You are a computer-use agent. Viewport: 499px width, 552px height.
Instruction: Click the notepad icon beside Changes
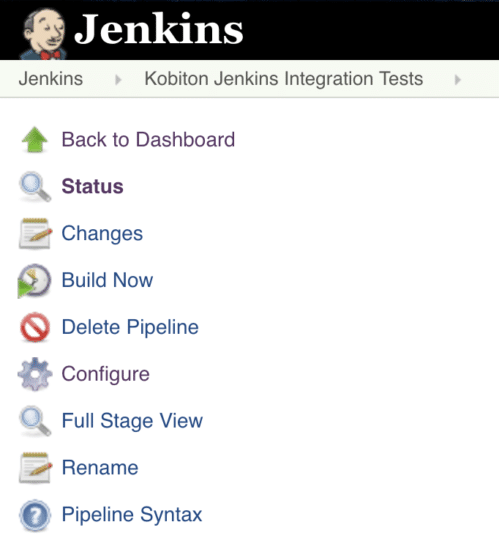[35, 233]
